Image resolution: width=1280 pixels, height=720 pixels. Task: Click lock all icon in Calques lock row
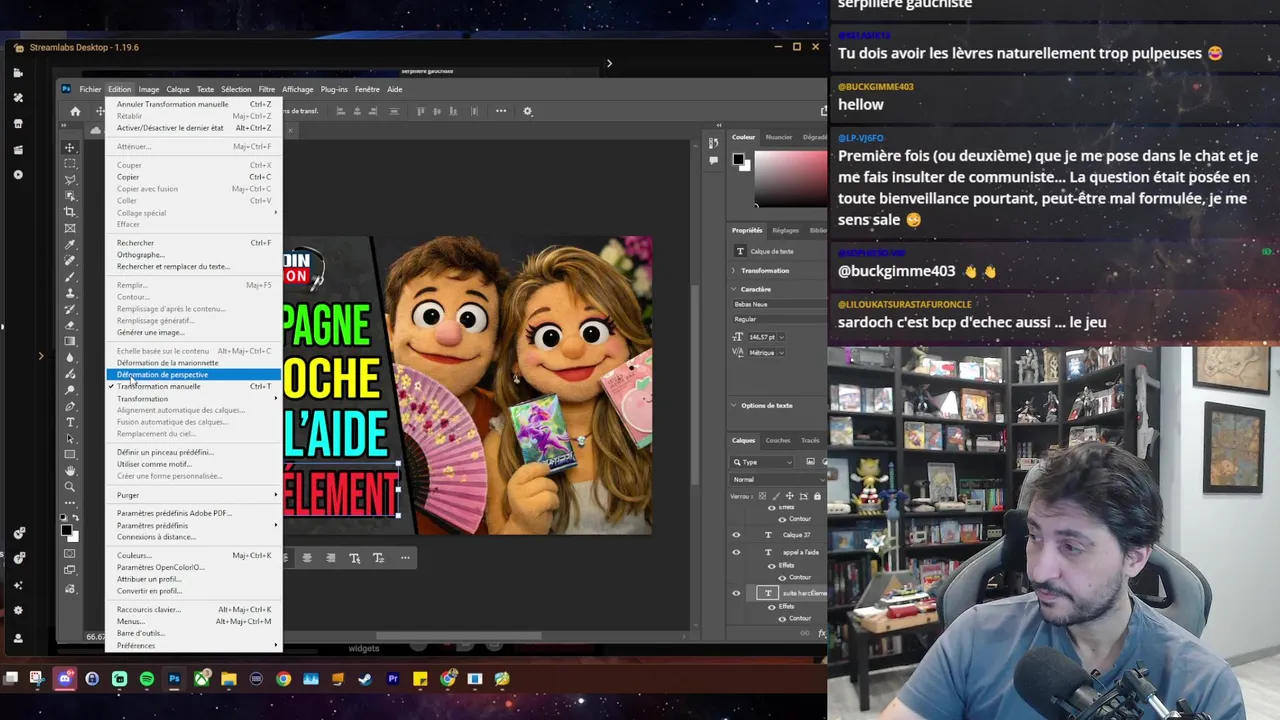pyautogui.click(x=817, y=496)
